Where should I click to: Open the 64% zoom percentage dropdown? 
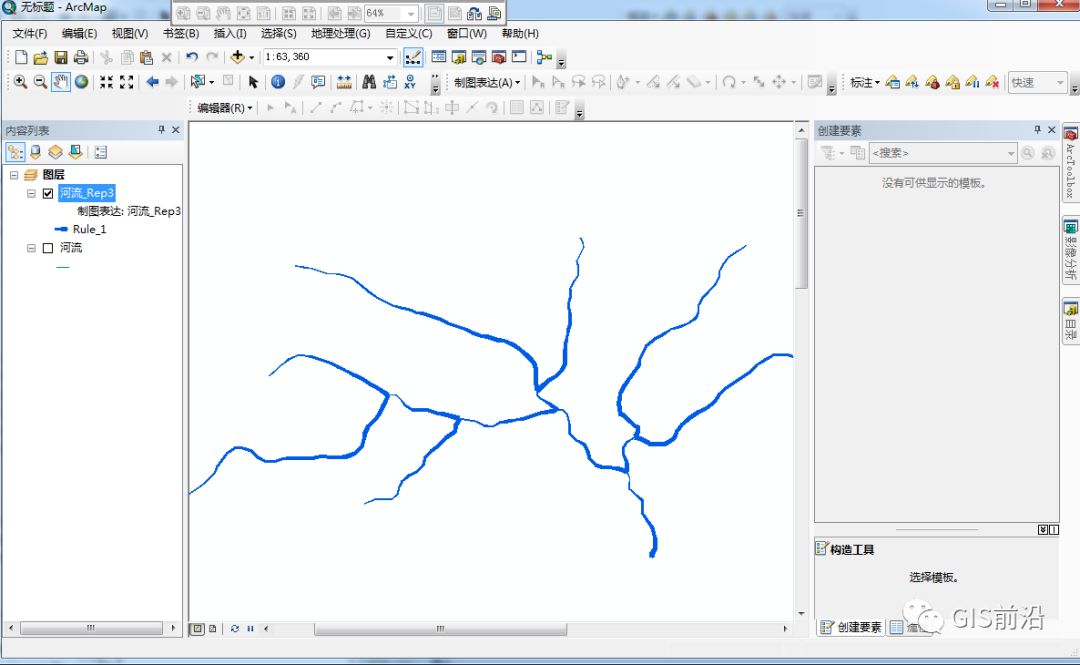(x=411, y=13)
